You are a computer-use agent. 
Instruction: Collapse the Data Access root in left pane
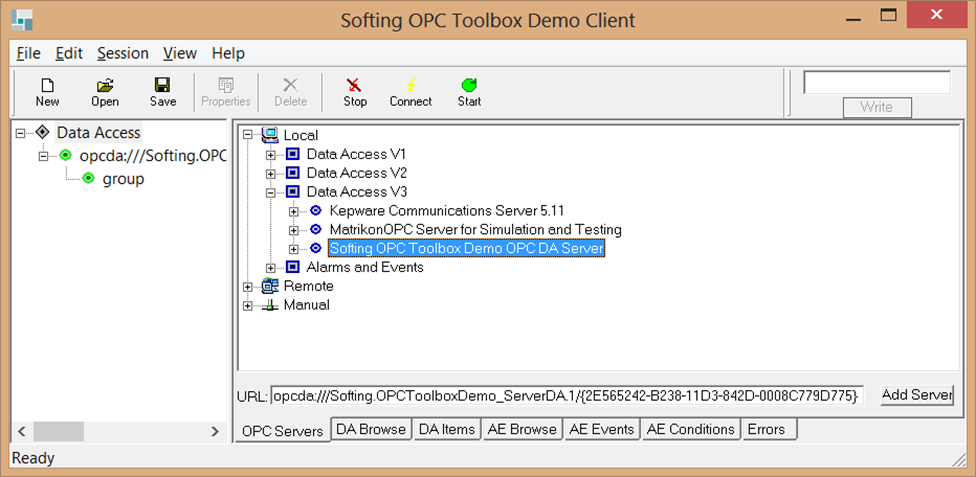click(x=21, y=133)
